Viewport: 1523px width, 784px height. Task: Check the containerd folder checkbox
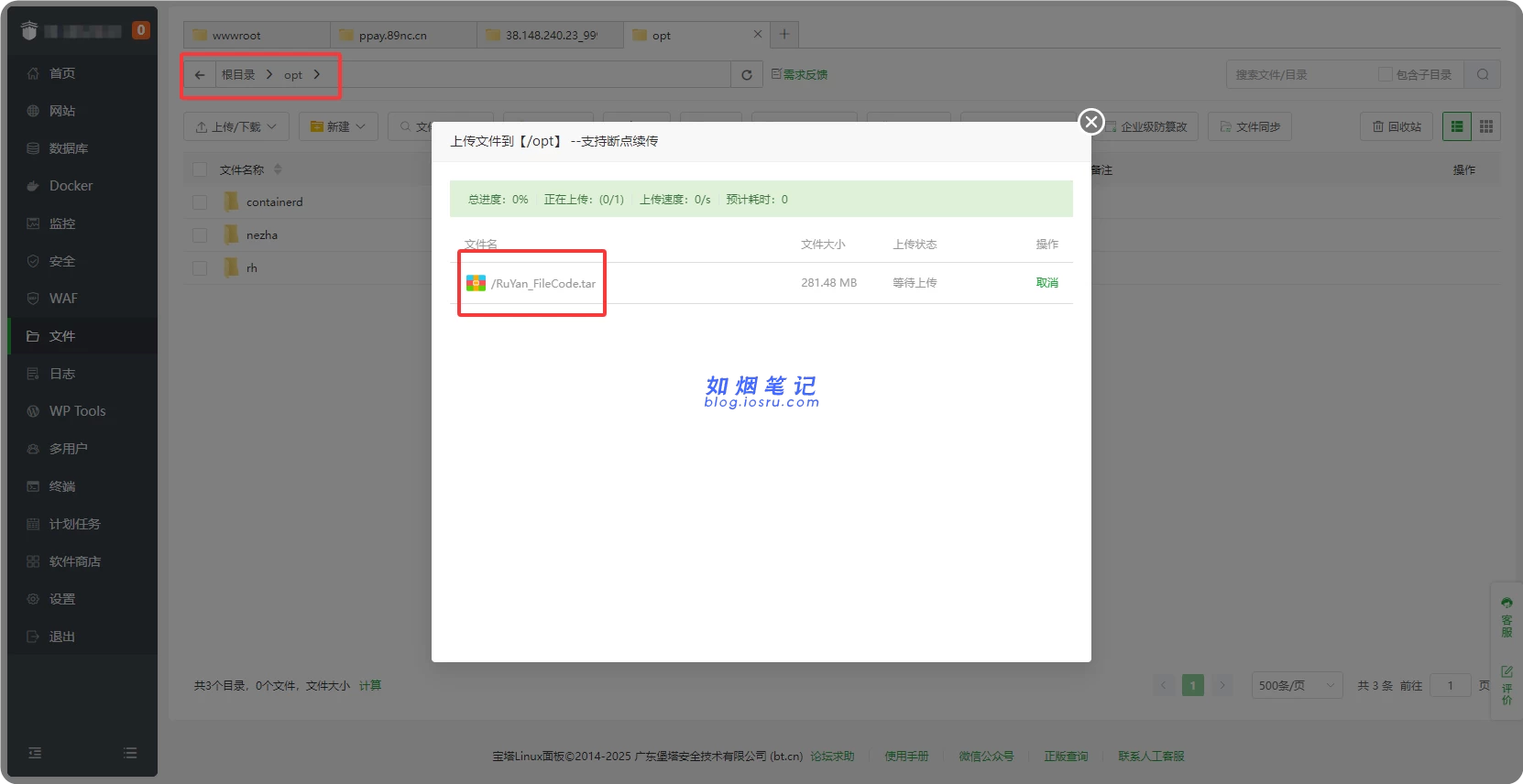(x=200, y=201)
